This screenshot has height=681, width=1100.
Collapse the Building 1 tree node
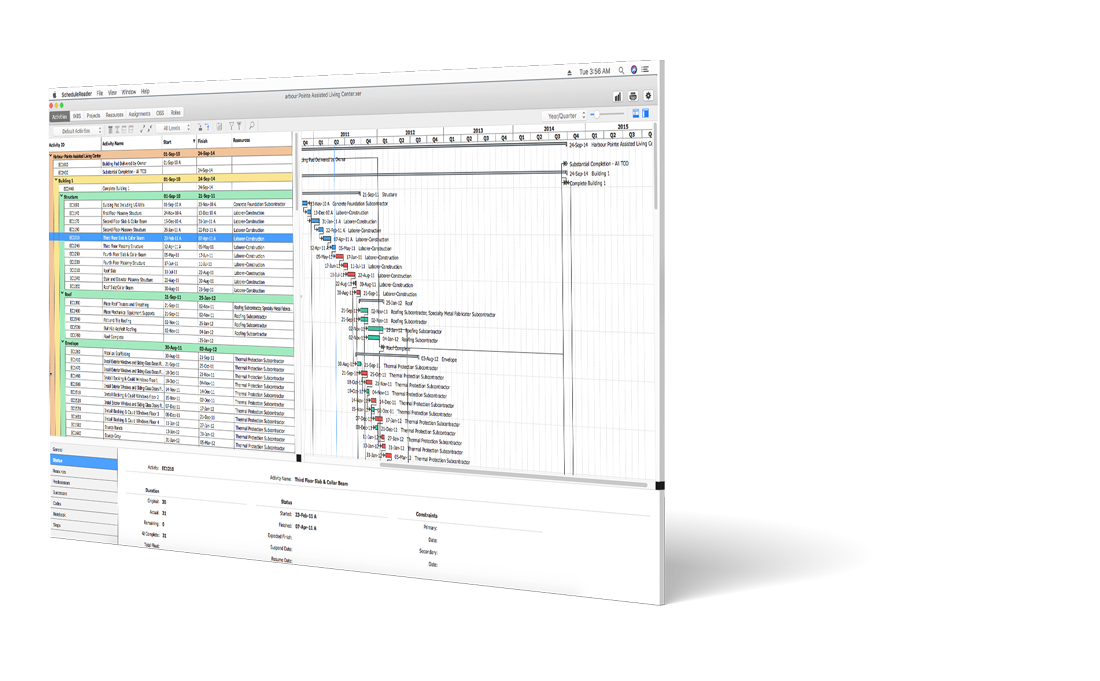(56, 180)
